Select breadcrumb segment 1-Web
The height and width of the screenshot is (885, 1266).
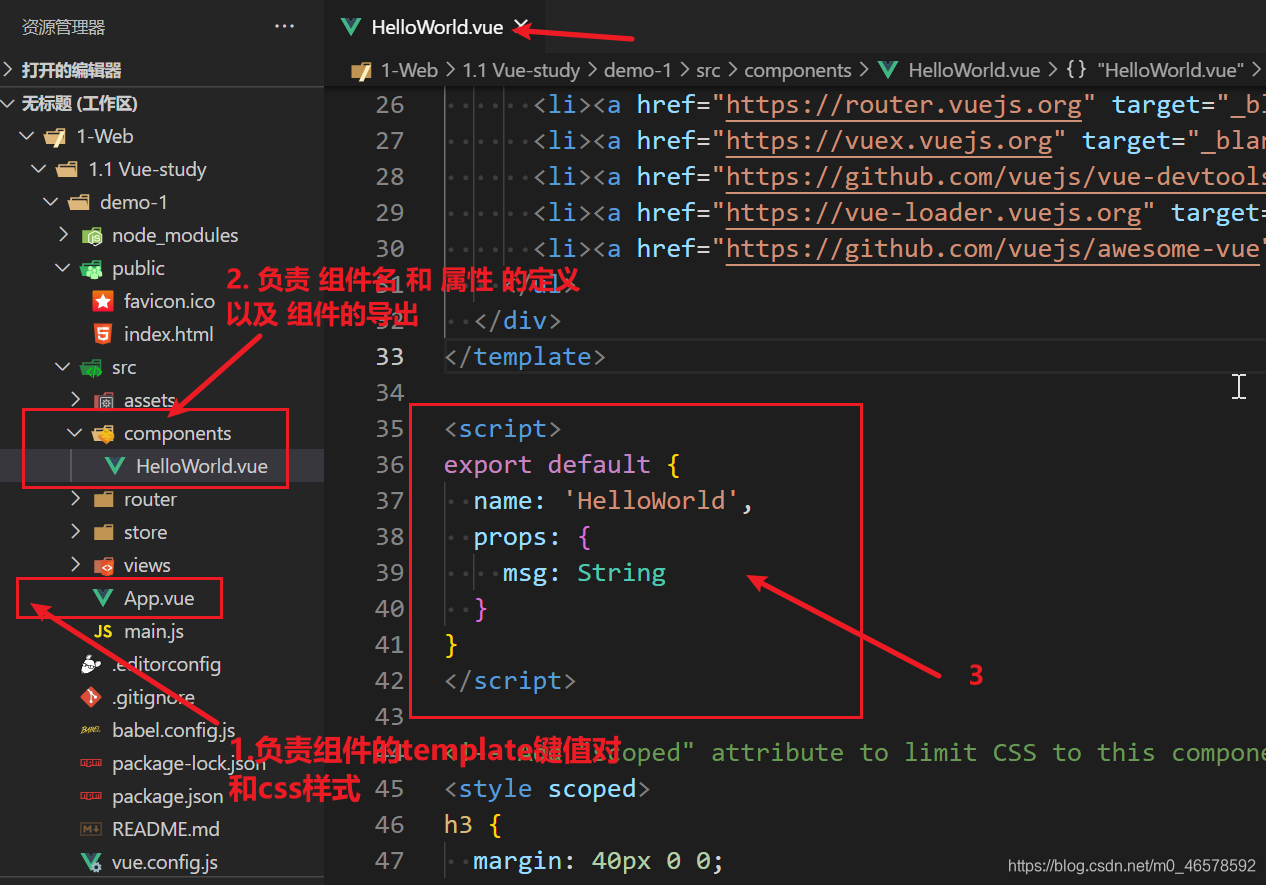tap(410, 70)
